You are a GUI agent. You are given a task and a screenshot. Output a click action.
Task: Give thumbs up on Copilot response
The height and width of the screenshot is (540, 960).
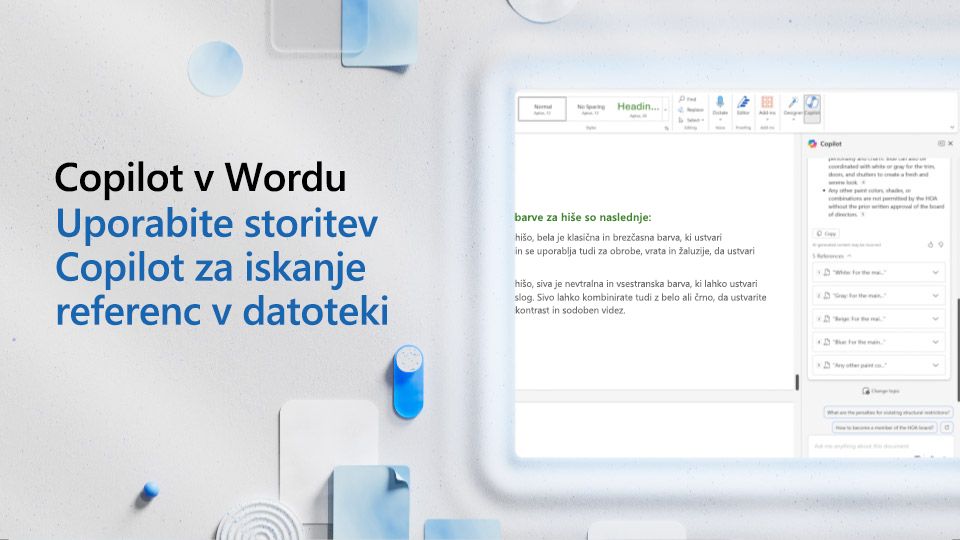point(931,244)
